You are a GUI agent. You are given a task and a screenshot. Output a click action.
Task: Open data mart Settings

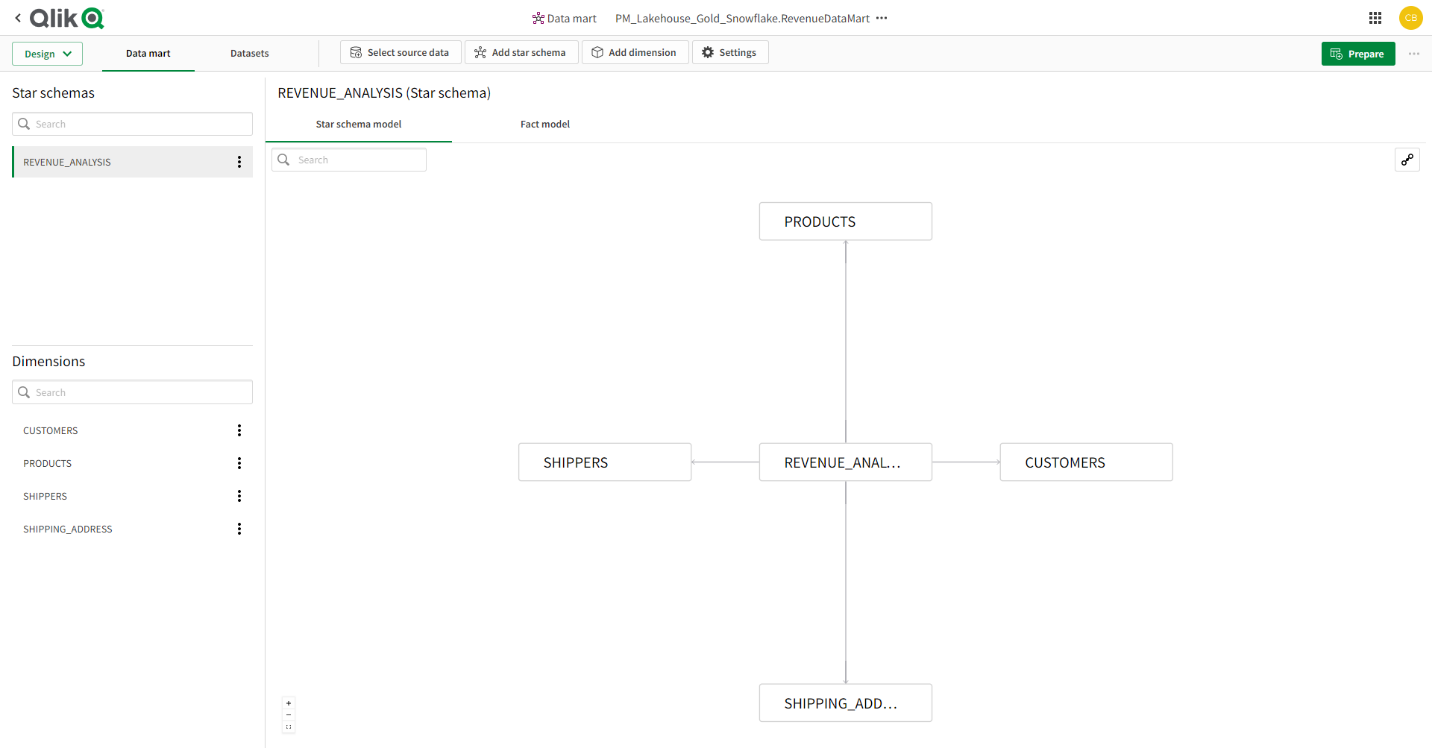tap(730, 52)
